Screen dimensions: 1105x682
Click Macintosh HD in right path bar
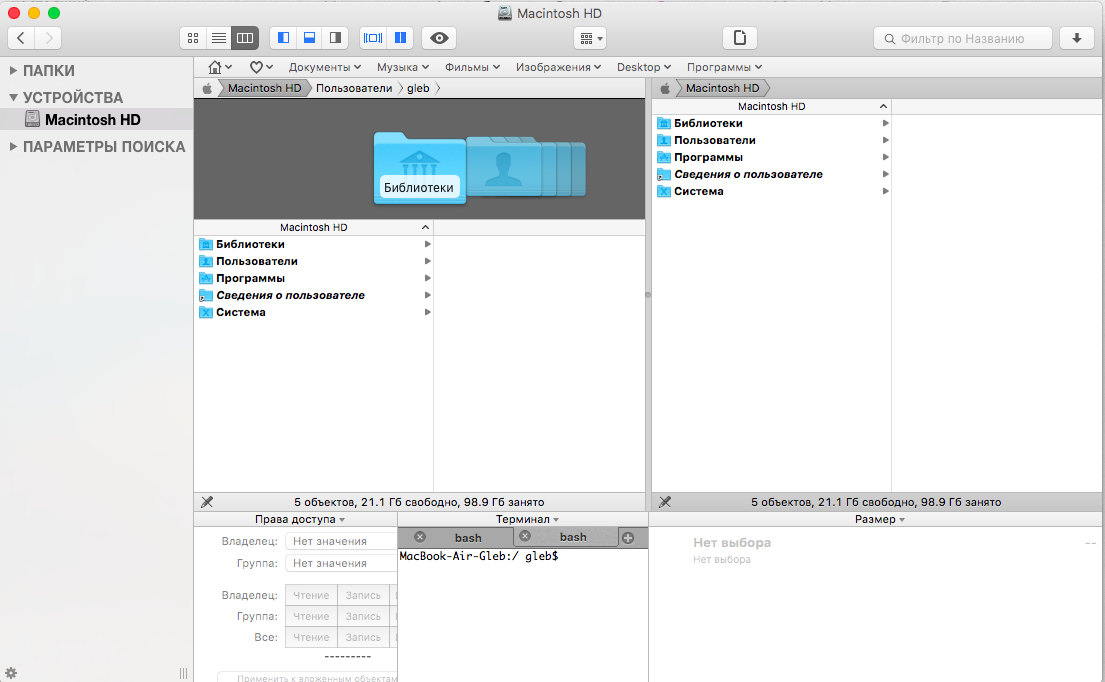tap(722, 88)
